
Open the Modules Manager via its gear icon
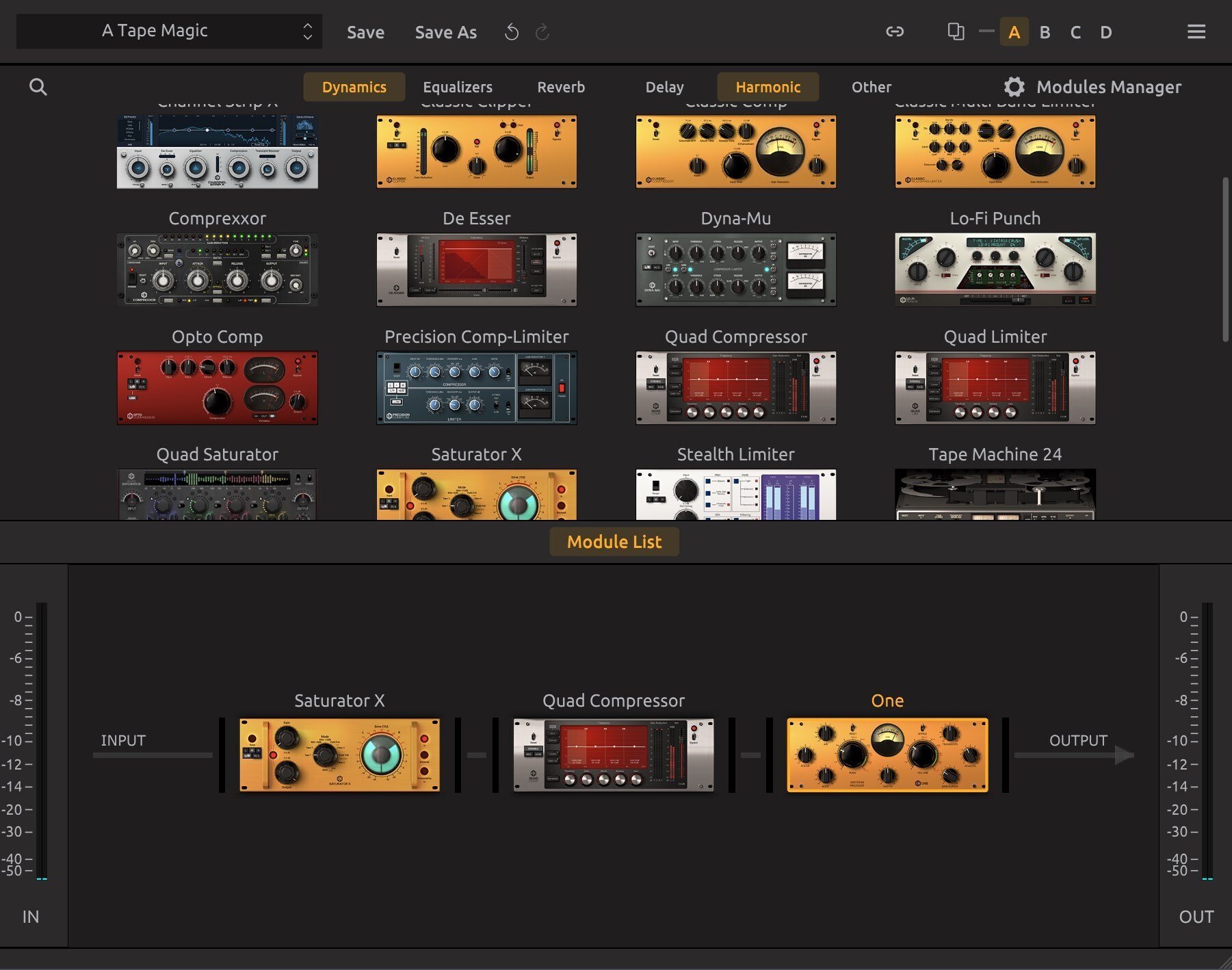click(1014, 86)
